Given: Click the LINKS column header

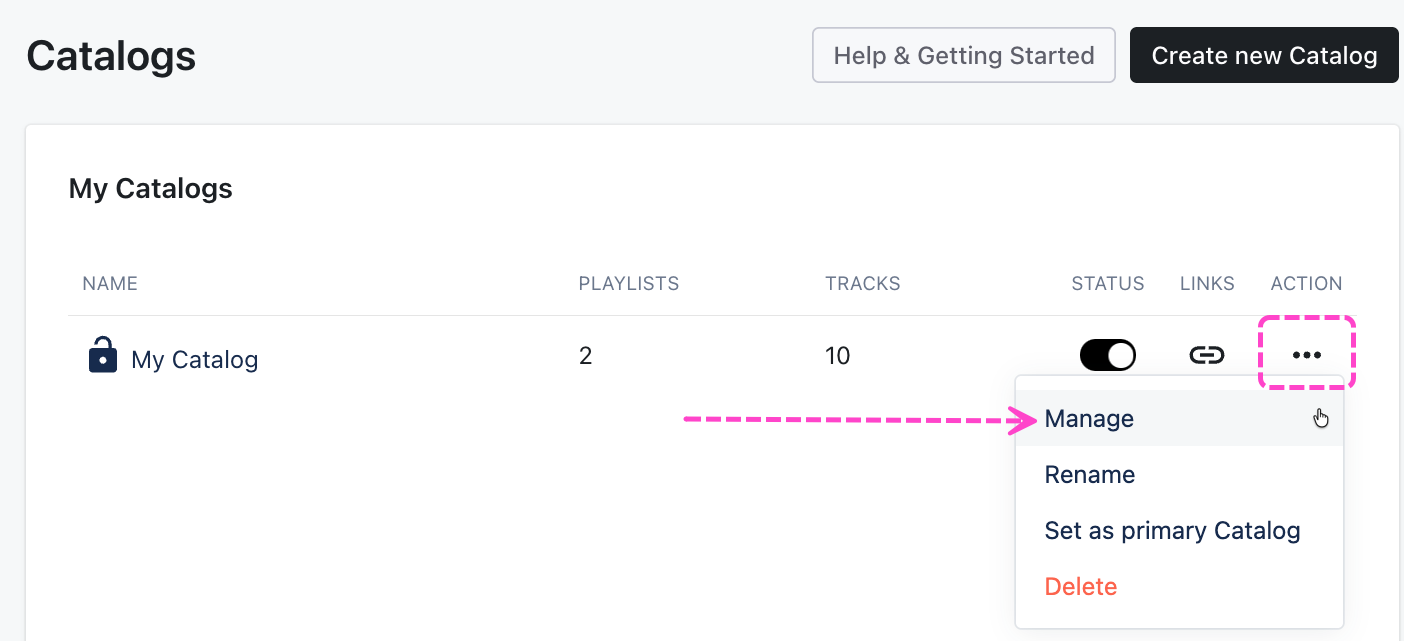Looking at the screenshot, I should coord(1207,284).
